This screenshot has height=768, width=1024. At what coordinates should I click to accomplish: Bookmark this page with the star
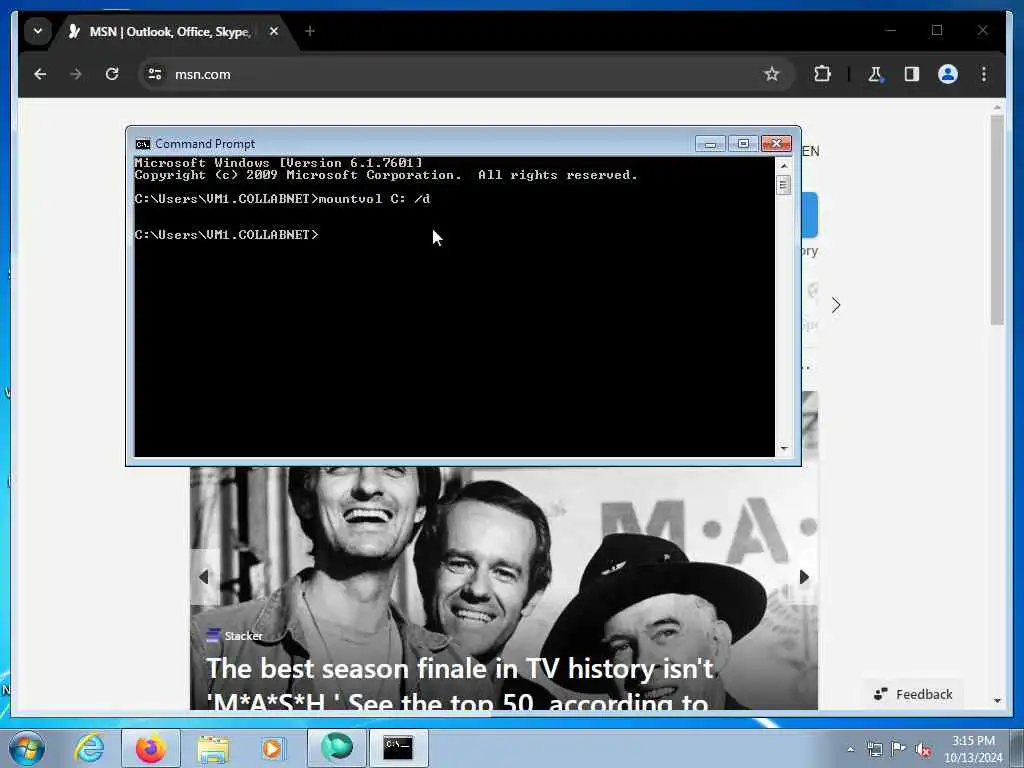click(771, 74)
